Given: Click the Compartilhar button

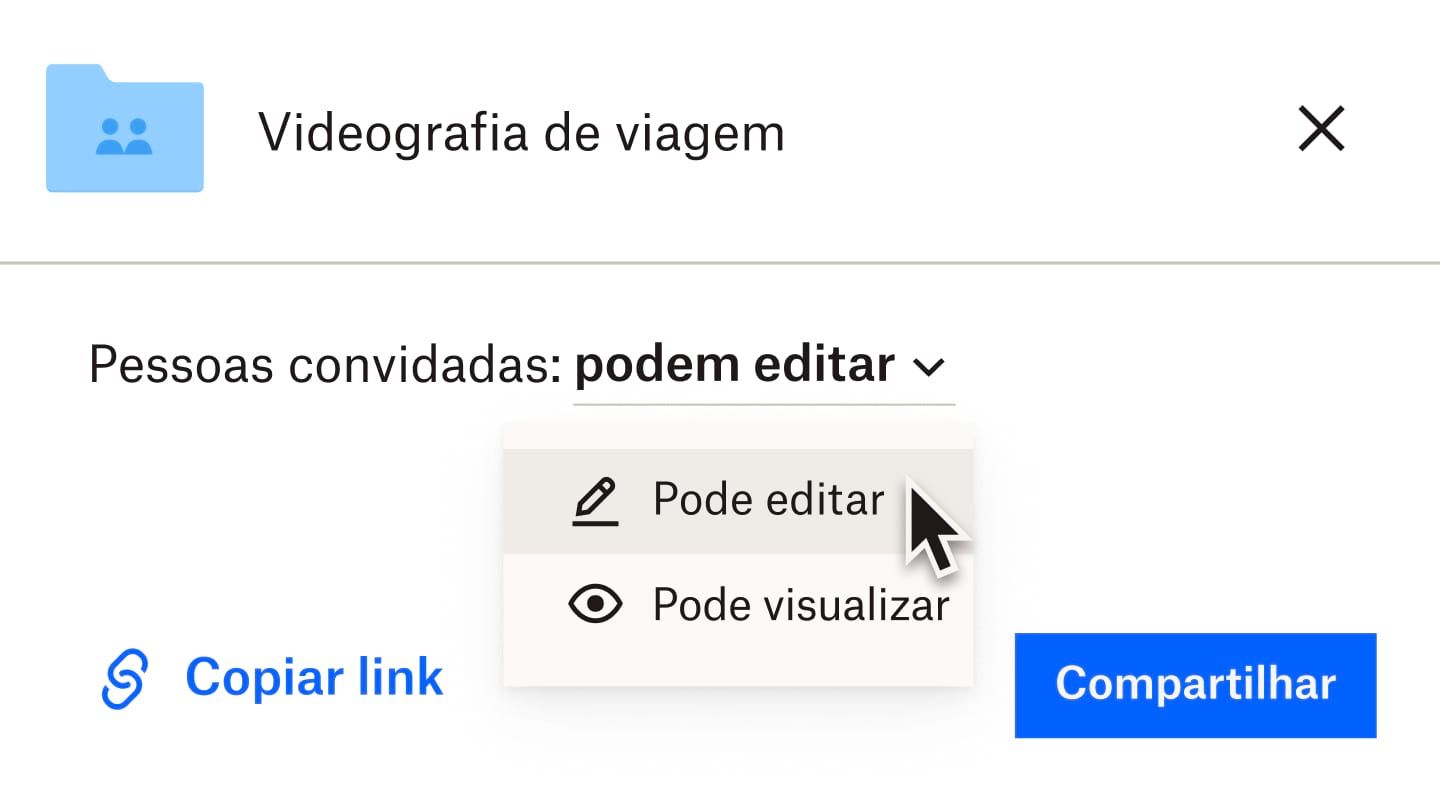Looking at the screenshot, I should [x=1195, y=685].
